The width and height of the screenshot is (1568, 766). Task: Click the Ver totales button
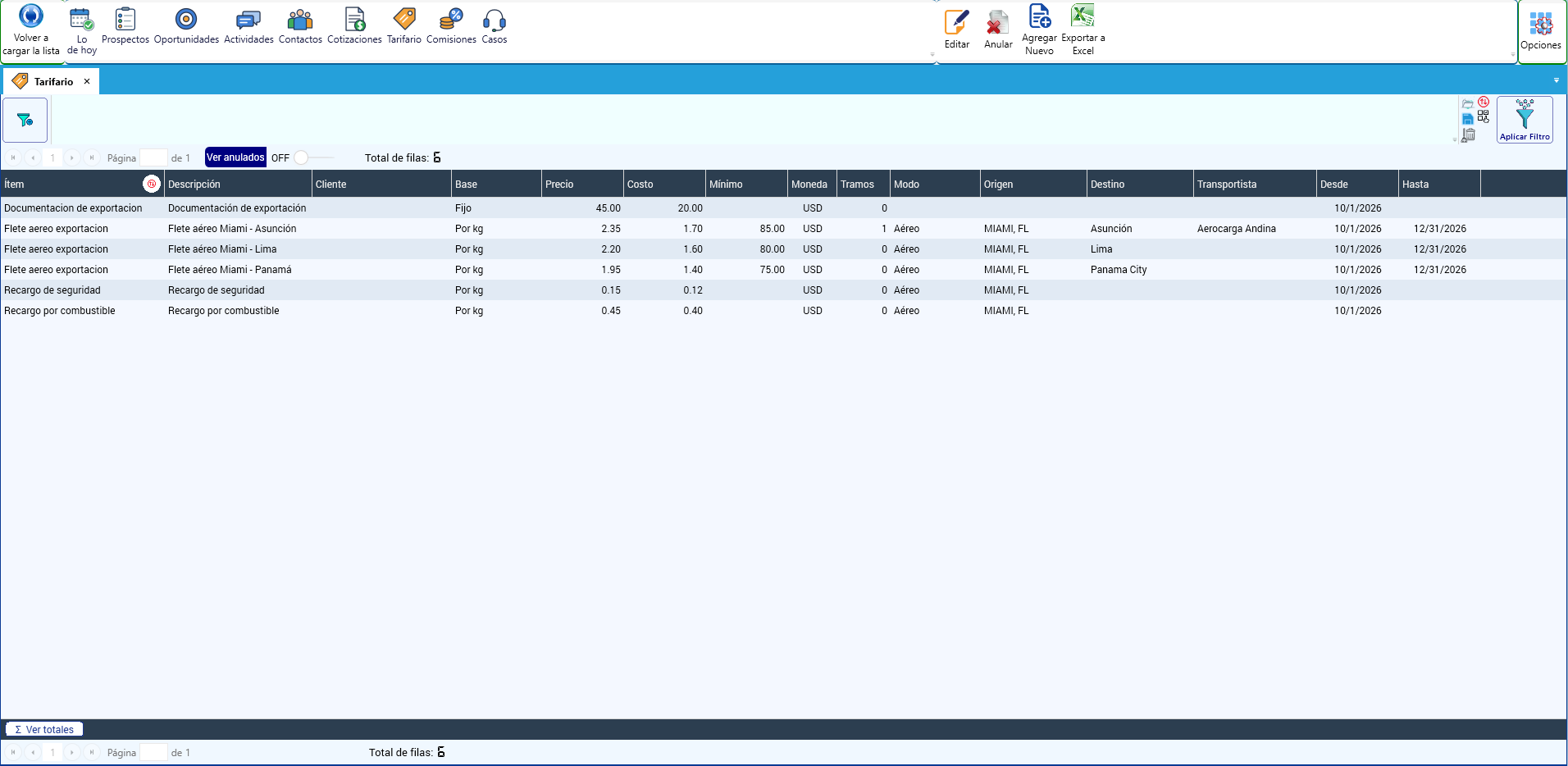click(44, 729)
